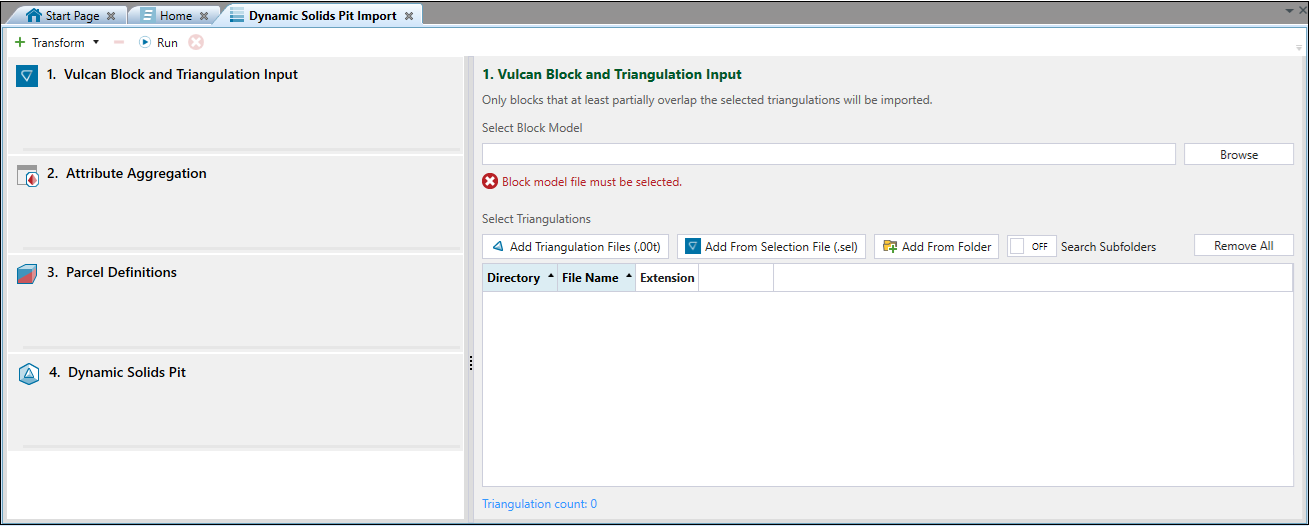Click the Dynamic Solids Pit hexagon icon
Viewport: 1309px width, 527px height.
(x=29, y=374)
